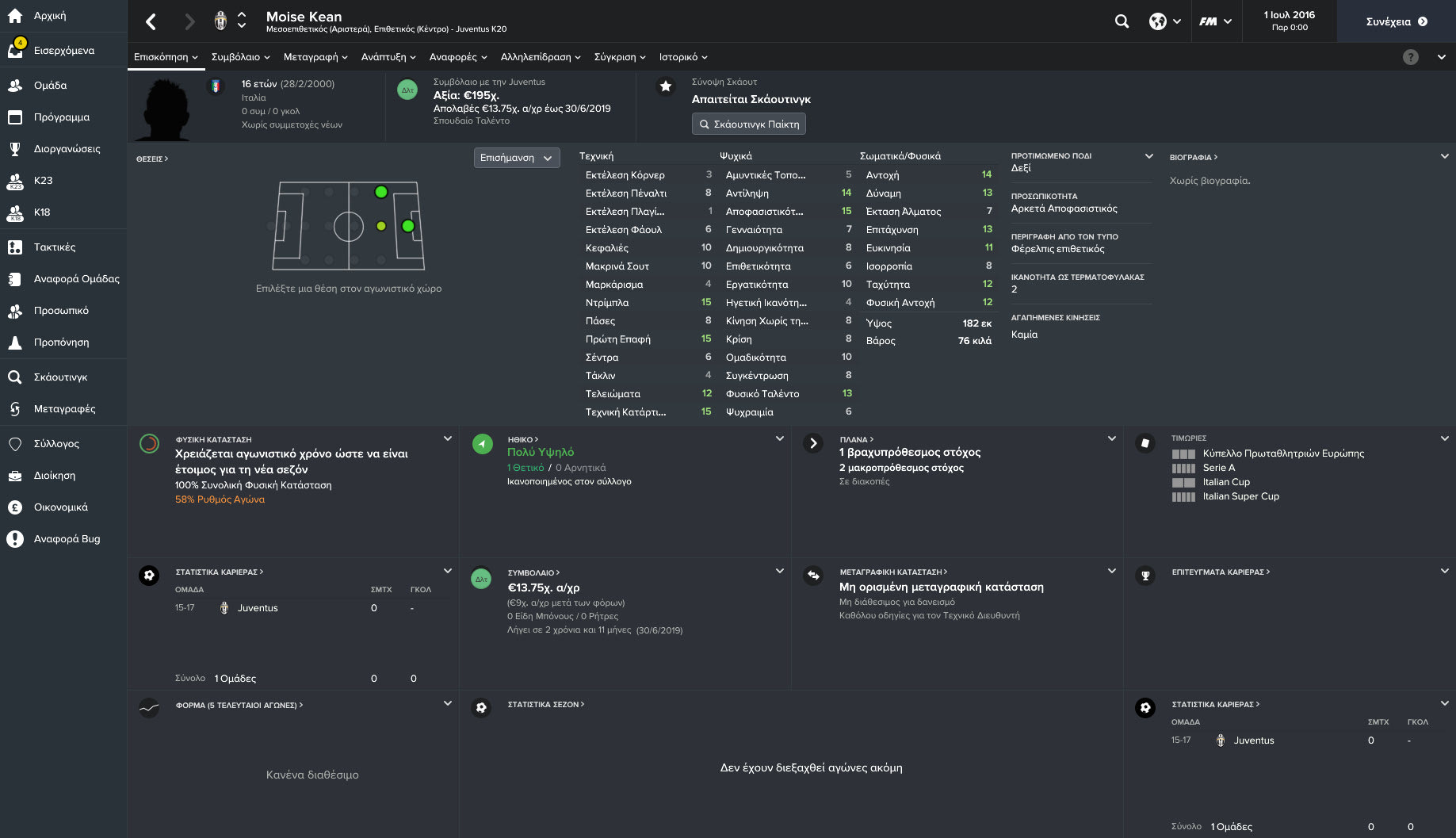
Task: Open Προπόνηση from sidebar
Action: coord(61,342)
